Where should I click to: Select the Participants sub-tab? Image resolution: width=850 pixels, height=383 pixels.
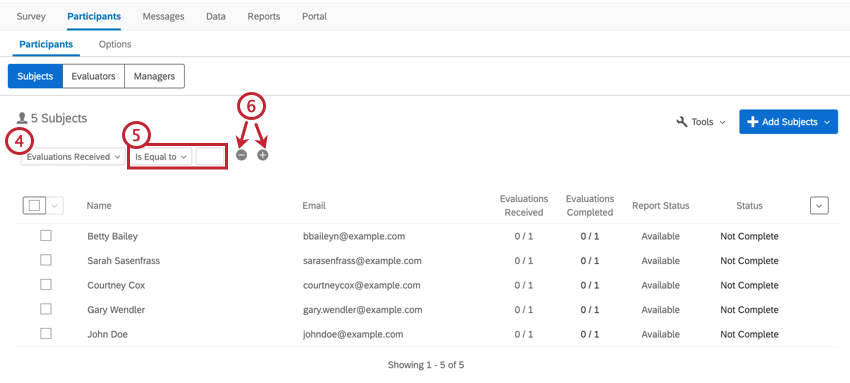46,44
